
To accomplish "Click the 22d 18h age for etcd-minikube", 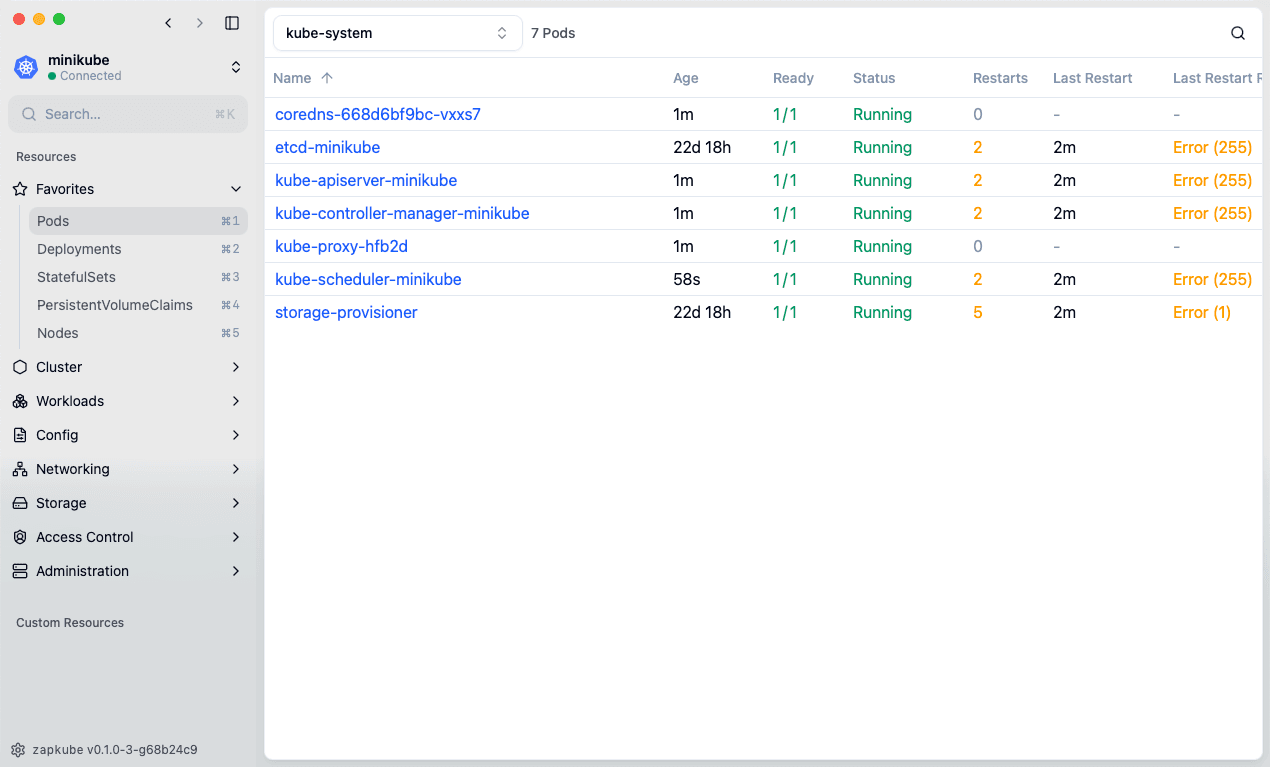I will 702,147.
